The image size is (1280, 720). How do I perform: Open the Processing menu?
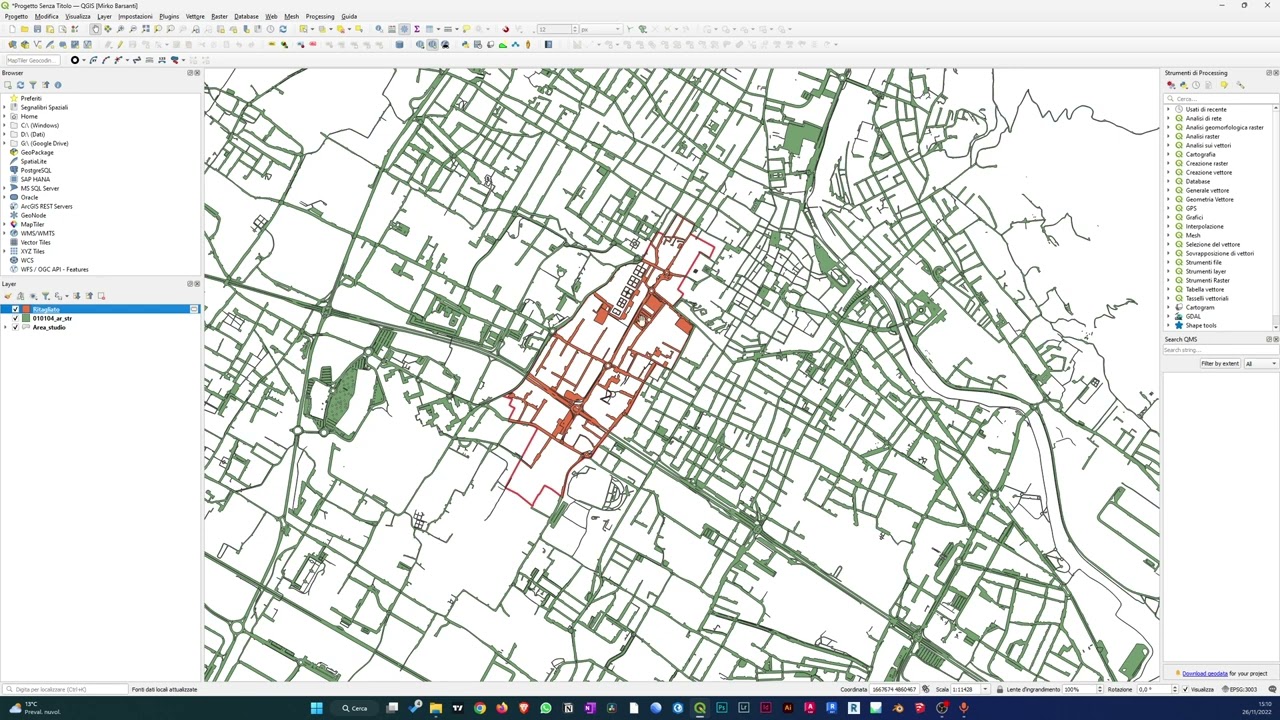click(320, 16)
